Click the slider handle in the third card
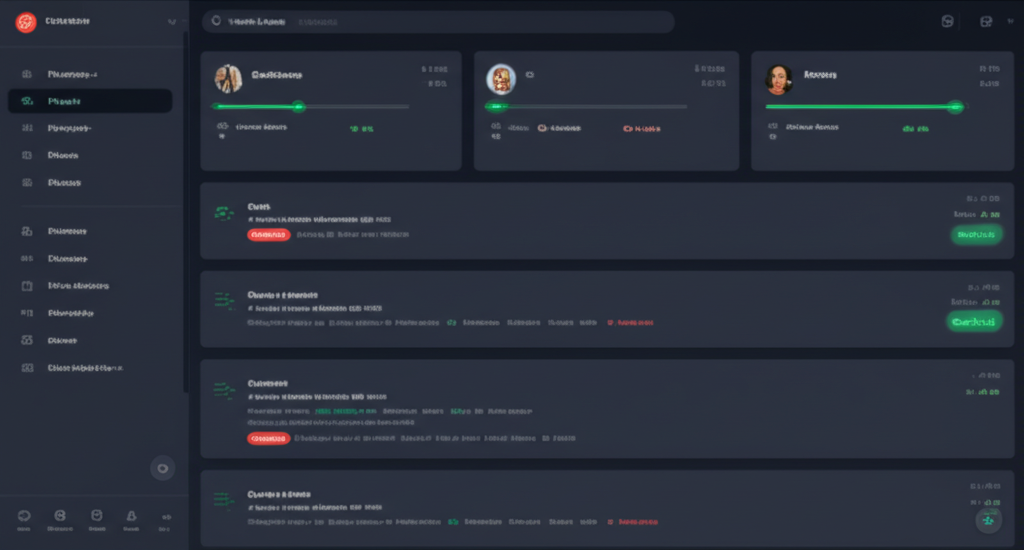Viewport: 1024px width, 550px height. click(x=954, y=106)
